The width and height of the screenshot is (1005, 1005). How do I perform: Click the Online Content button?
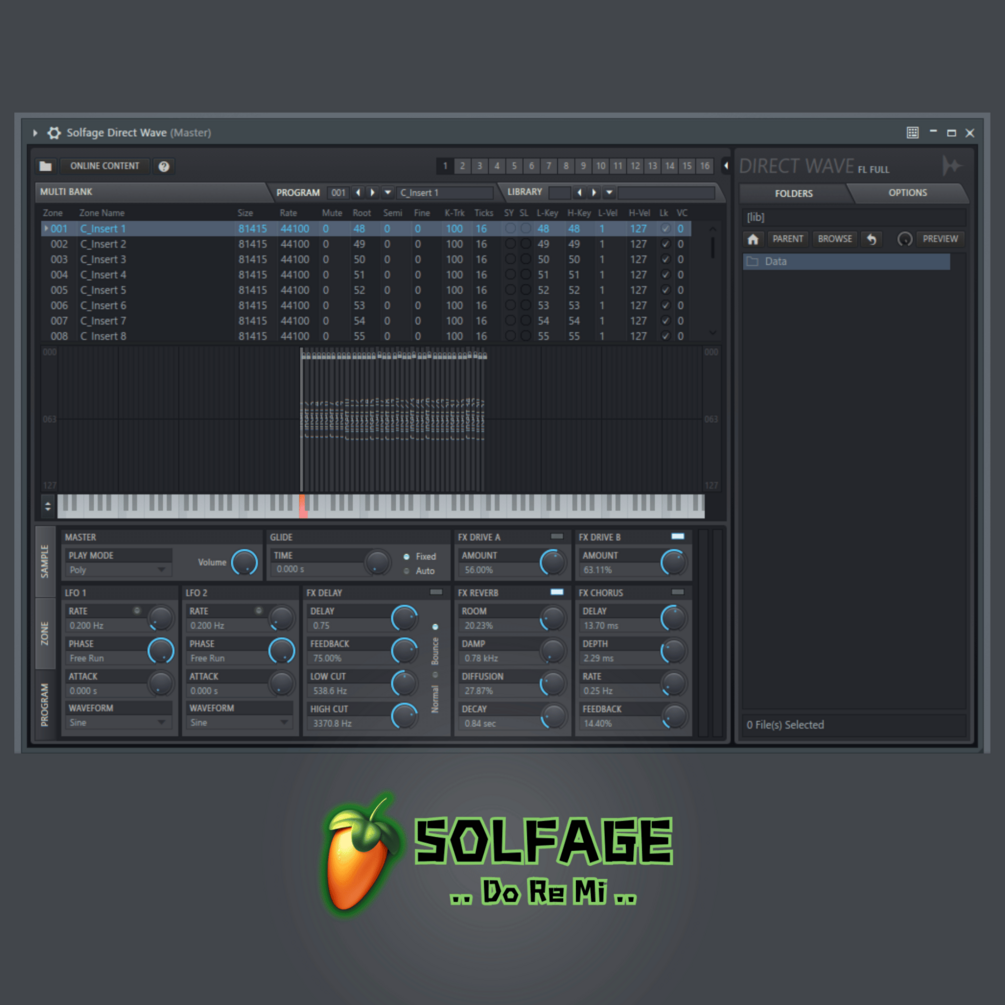click(104, 166)
